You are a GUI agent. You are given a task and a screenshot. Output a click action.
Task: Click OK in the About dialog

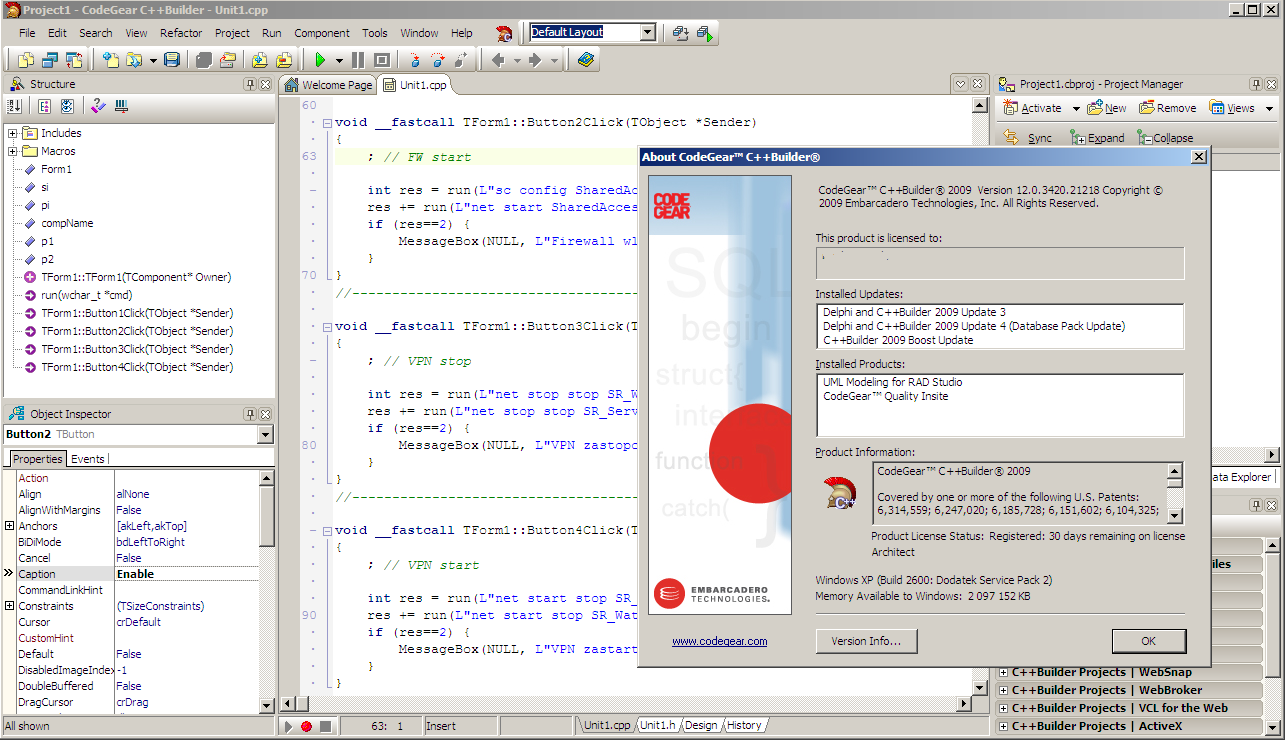point(1149,641)
